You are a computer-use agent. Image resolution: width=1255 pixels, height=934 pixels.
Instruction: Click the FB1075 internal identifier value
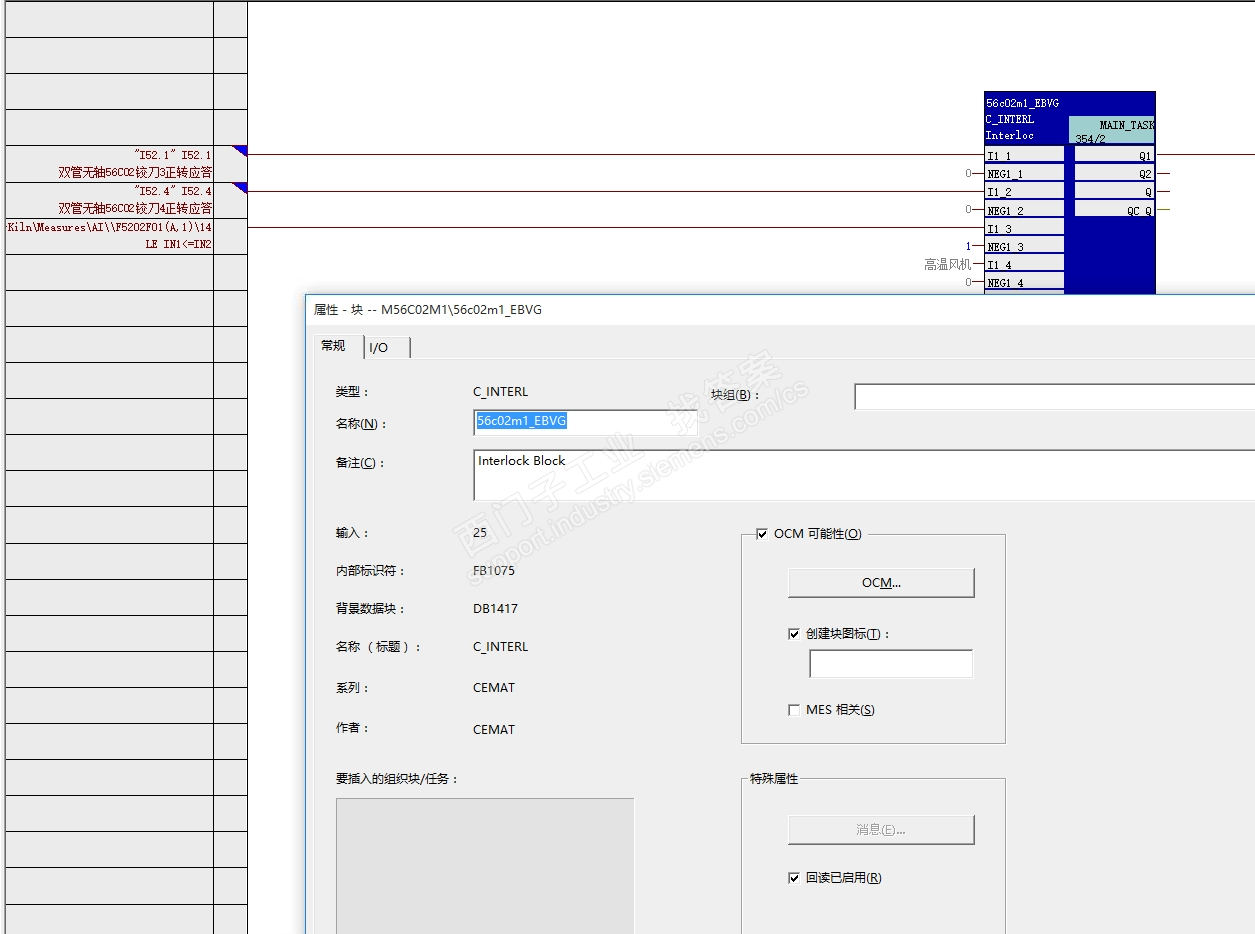pyautogui.click(x=494, y=571)
